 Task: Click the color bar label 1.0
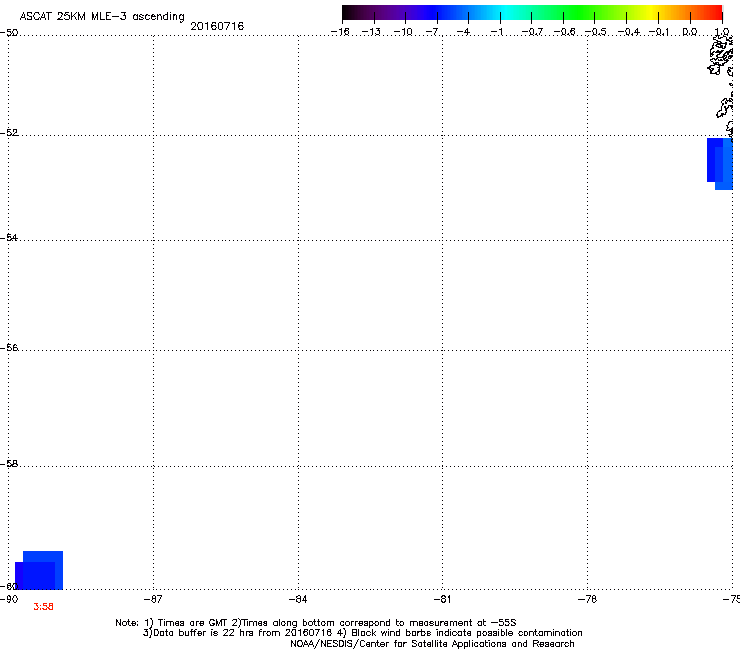[x=722, y=32]
